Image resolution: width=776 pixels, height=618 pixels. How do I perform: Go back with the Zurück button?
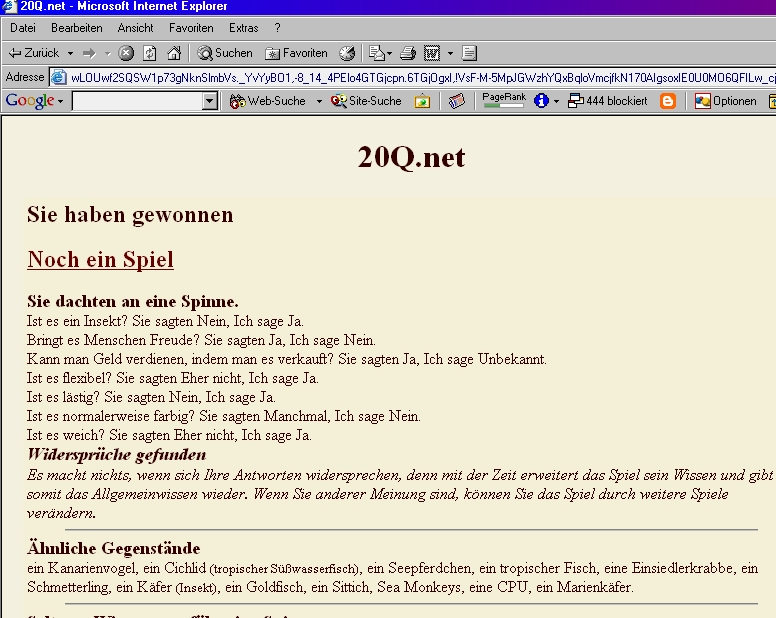pyautogui.click(x=34, y=53)
